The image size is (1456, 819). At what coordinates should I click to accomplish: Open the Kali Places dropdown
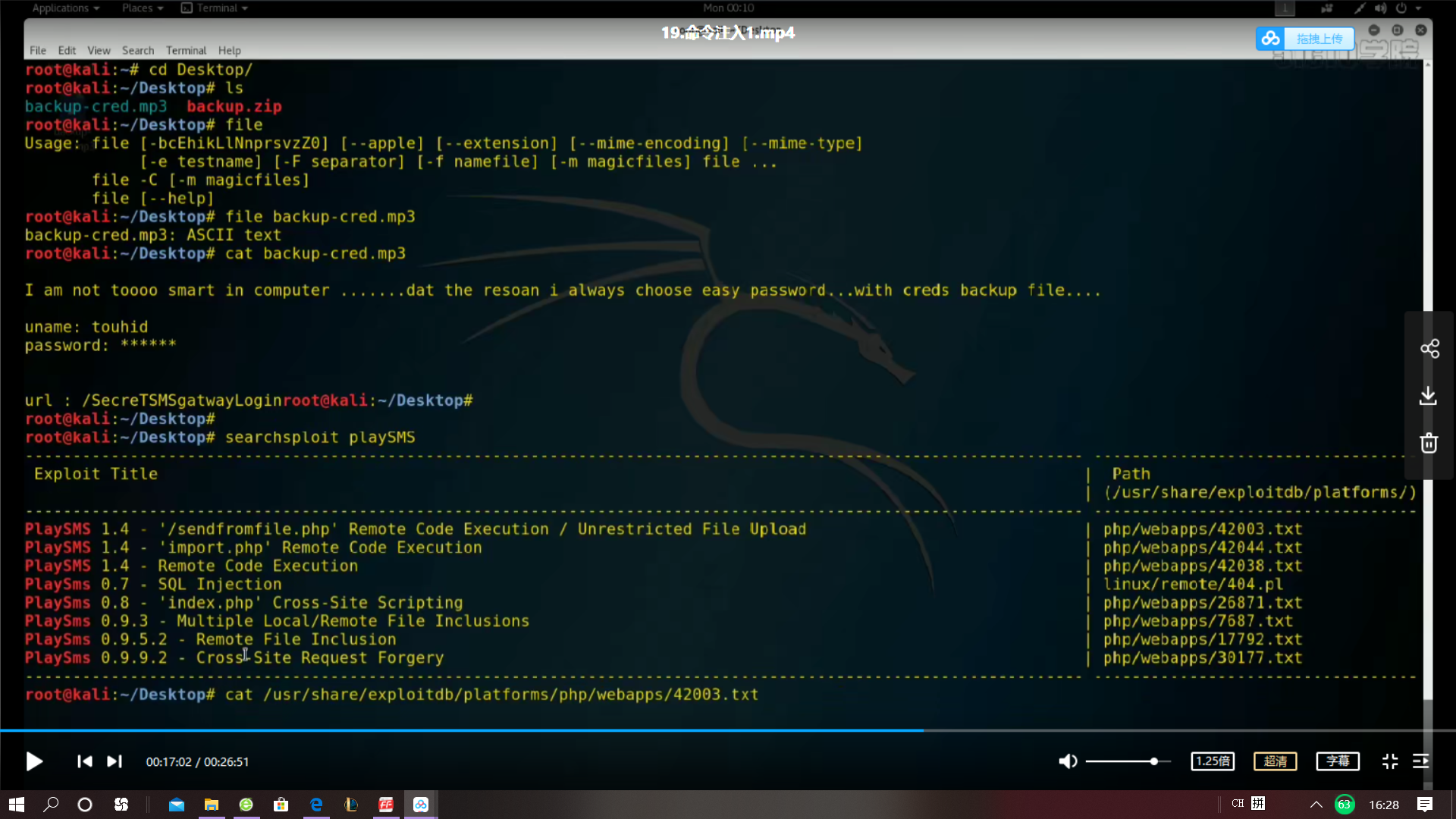pos(143,8)
